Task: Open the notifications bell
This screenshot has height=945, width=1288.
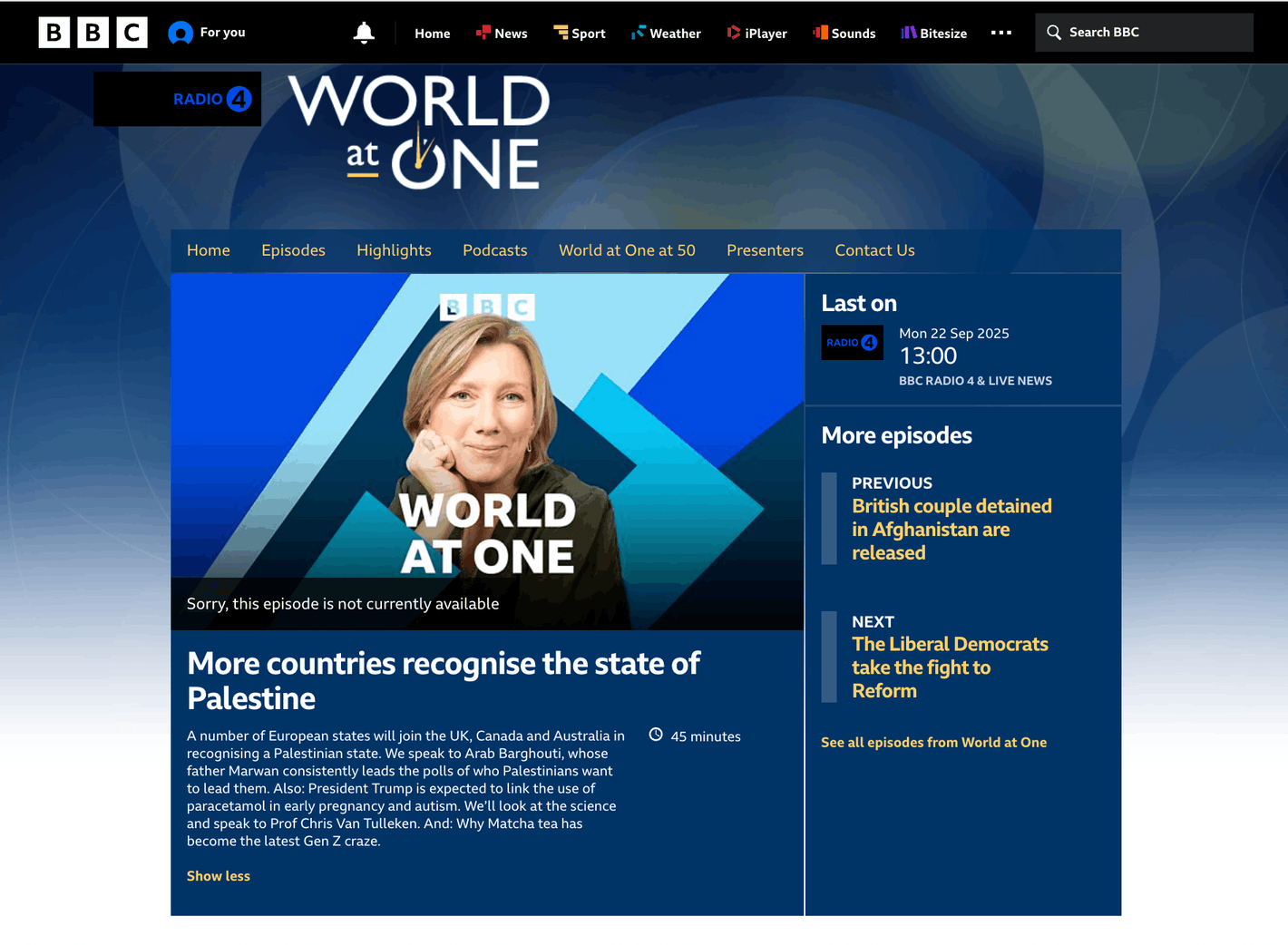Action: (x=364, y=33)
